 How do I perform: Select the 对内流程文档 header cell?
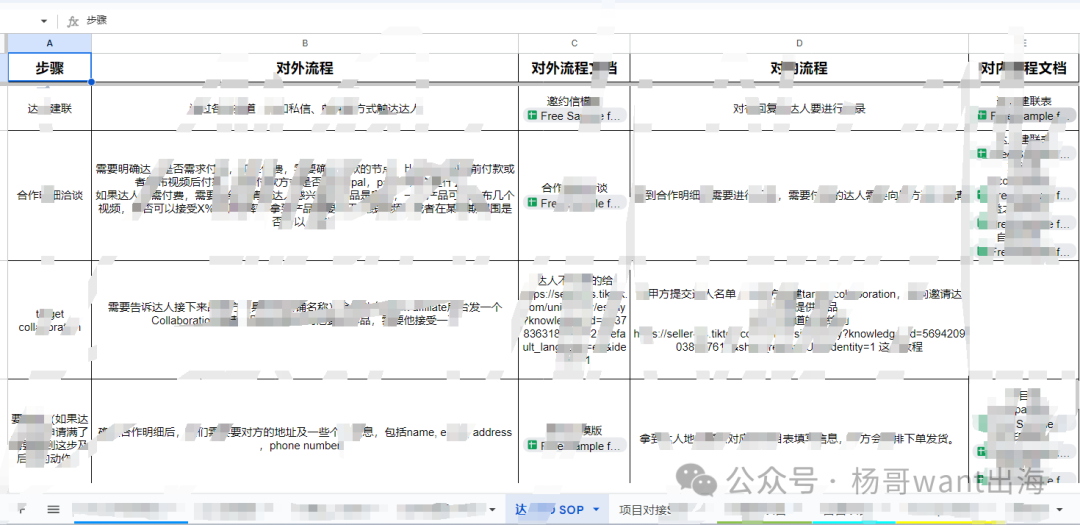[x=1024, y=68]
